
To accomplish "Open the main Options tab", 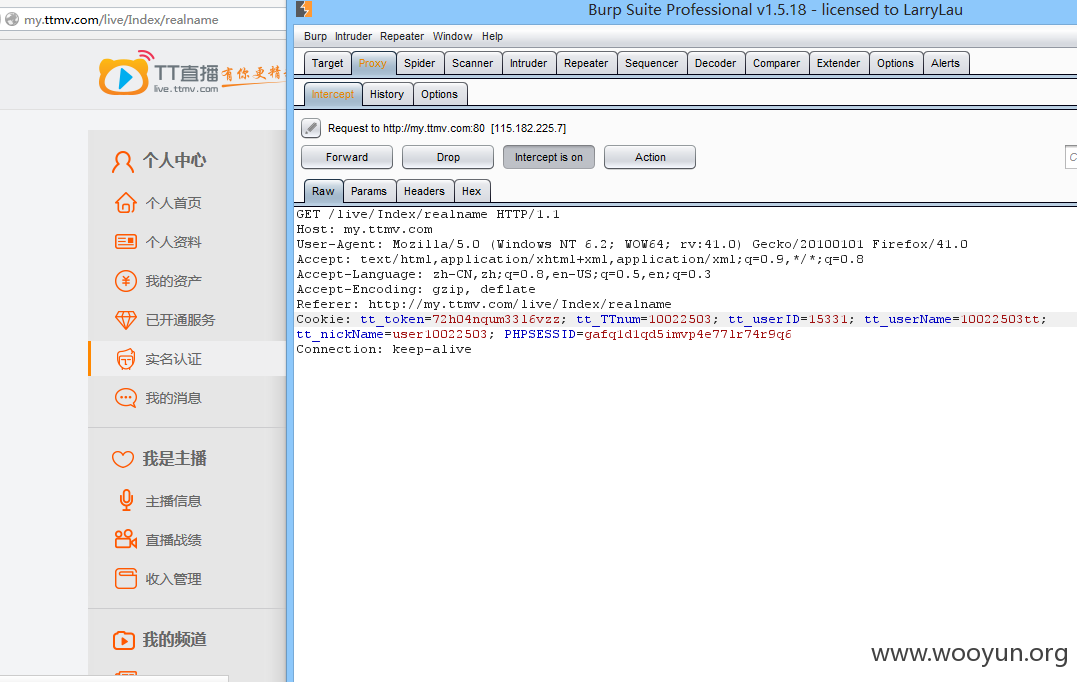I will [895, 63].
